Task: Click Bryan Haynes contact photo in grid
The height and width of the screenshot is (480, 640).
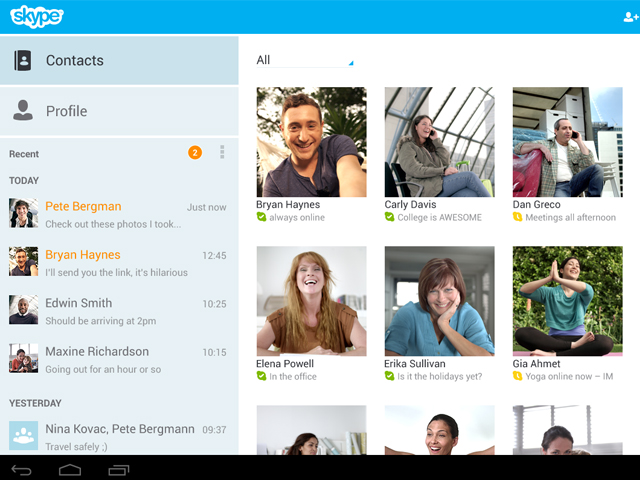Action: [311, 142]
